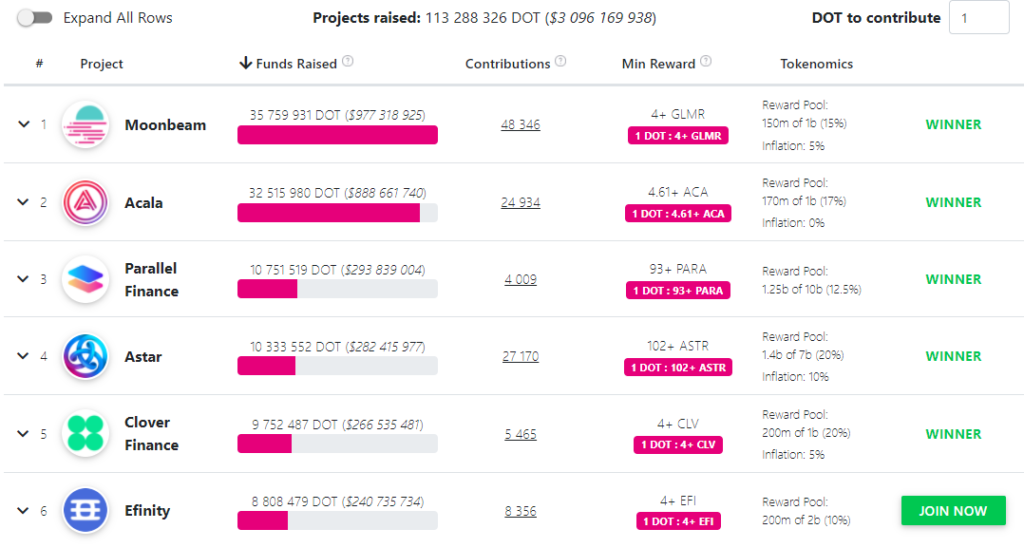The width and height of the screenshot is (1024, 548).
Task: Click the DOT to contribute input field
Action: coord(978,18)
